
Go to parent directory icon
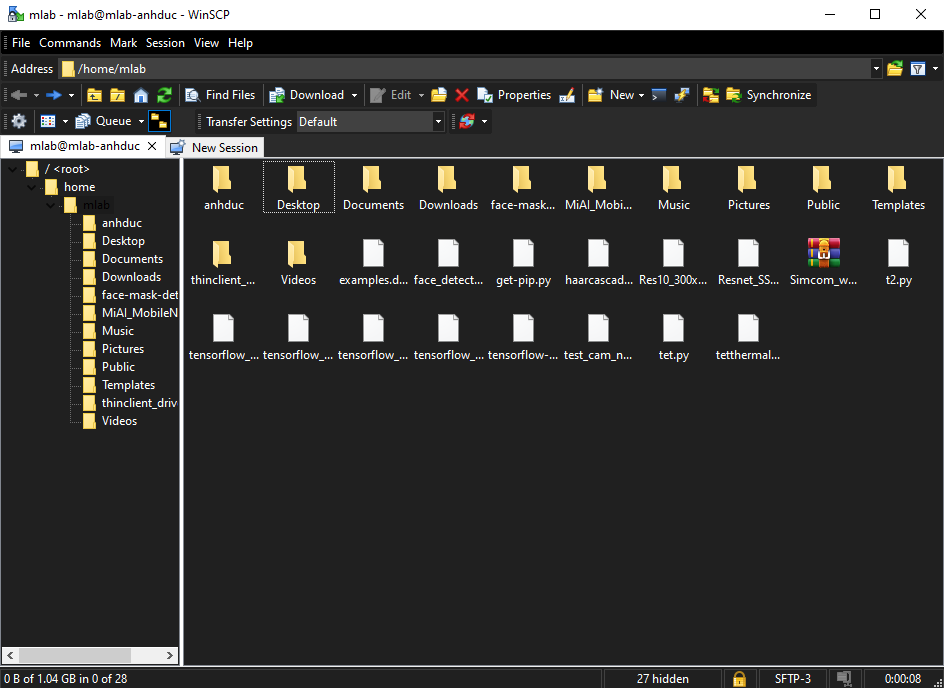coord(95,95)
